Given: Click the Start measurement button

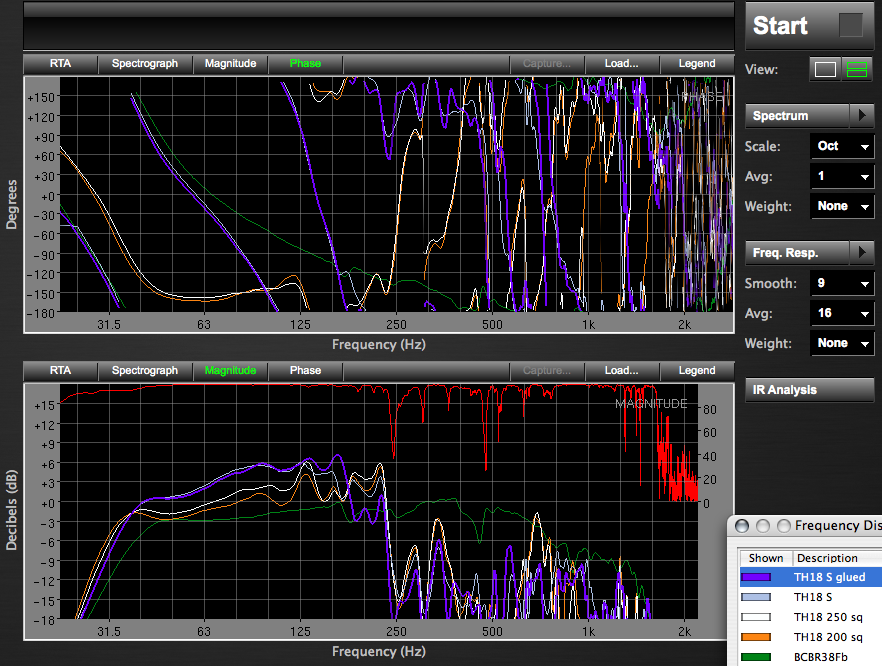Looking at the screenshot, I should click(810, 26).
